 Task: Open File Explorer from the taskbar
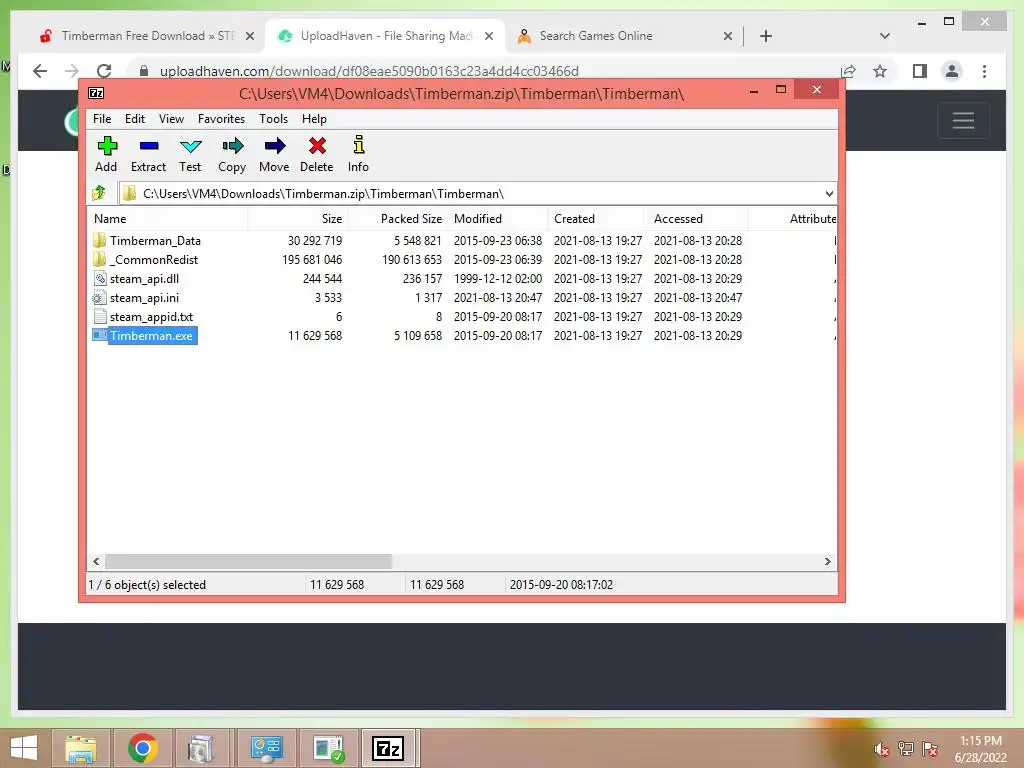pos(80,748)
